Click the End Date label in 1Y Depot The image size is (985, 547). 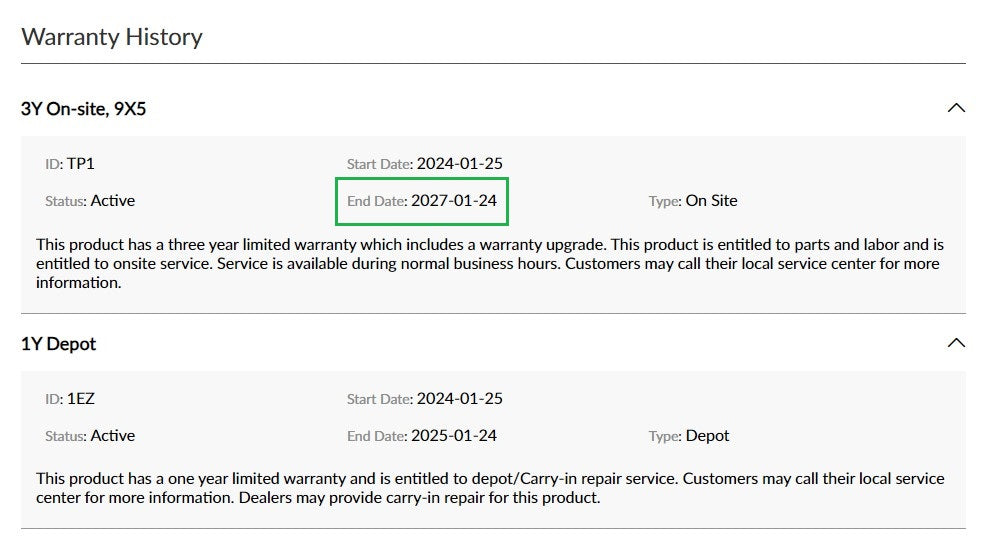(x=375, y=437)
